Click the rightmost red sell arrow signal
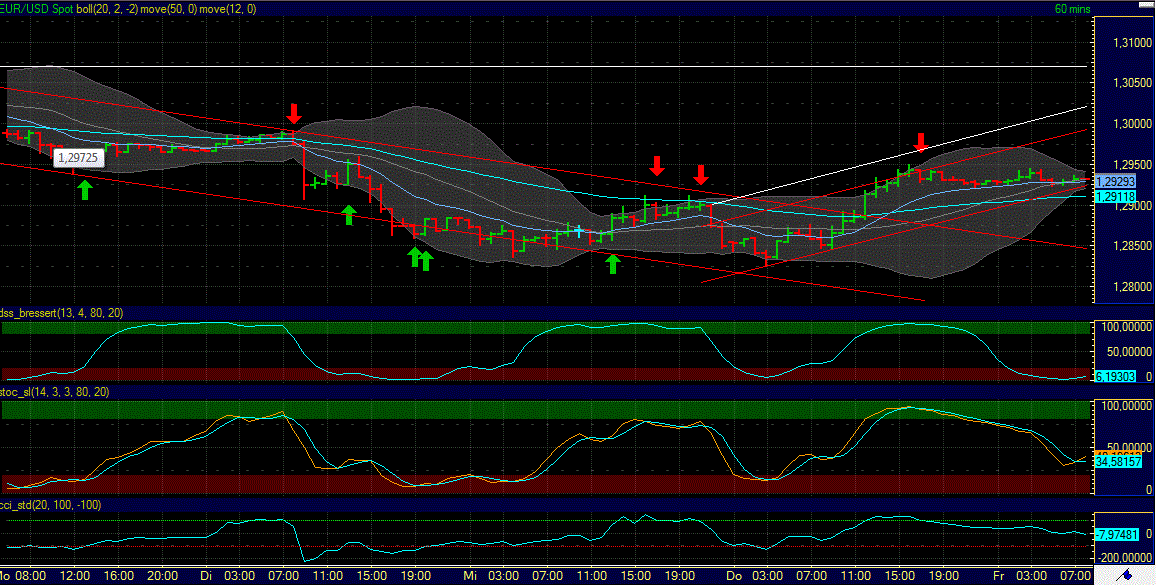This screenshot has height=585, width=1156. point(920,145)
